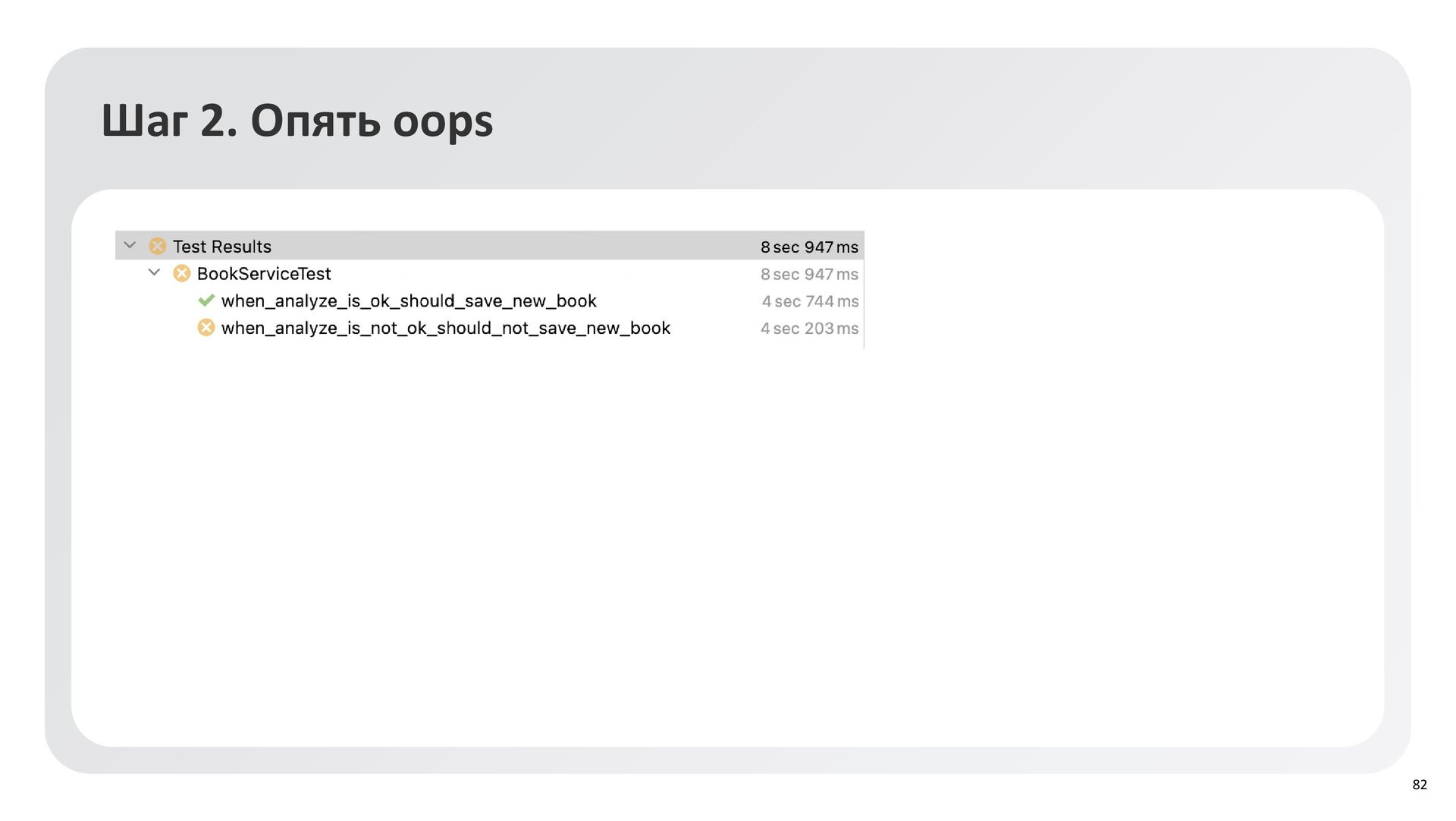Screen dimensions: 1456x821
Task: Click the 4 sec 744 ms duration
Action: point(810,302)
